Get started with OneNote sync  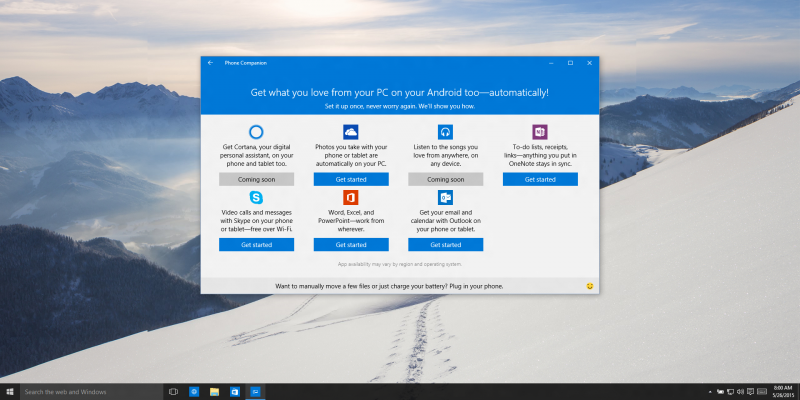pyautogui.click(x=540, y=179)
